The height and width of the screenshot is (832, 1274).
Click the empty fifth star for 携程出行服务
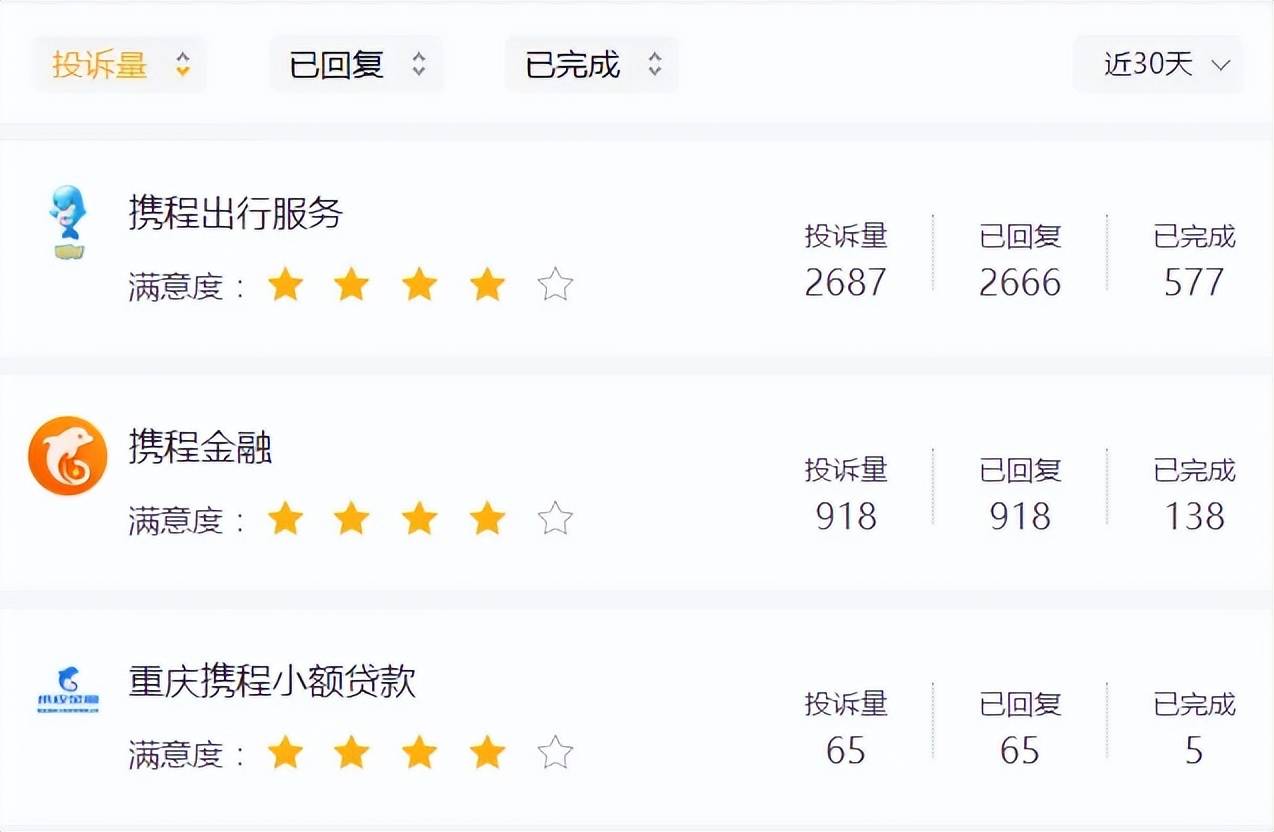[x=555, y=286]
